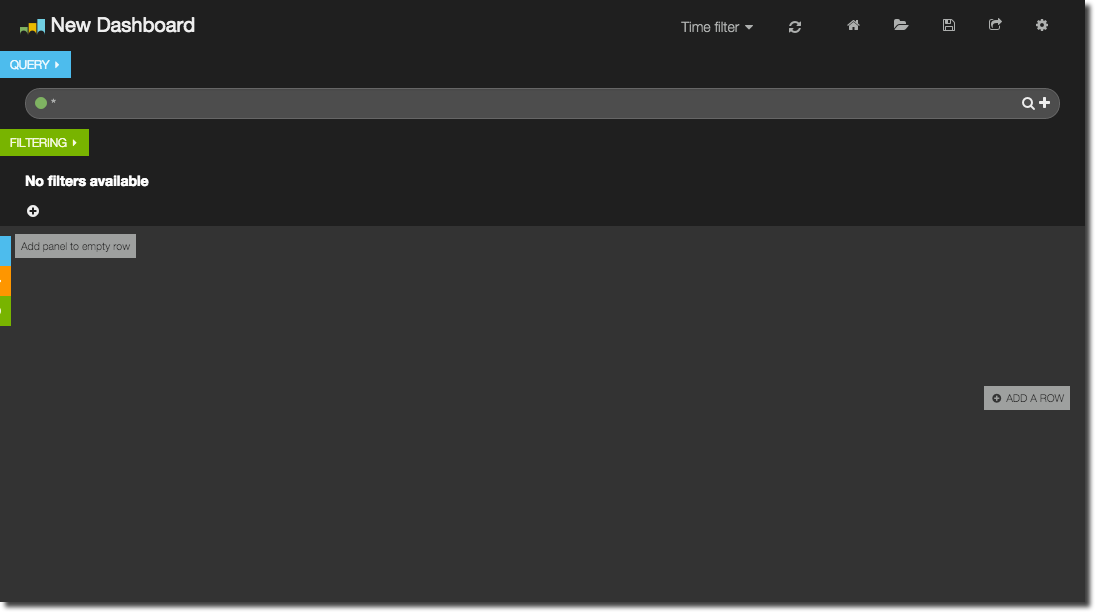Add another query with plus icon
Screen dimensions: 1095x612
1045,103
